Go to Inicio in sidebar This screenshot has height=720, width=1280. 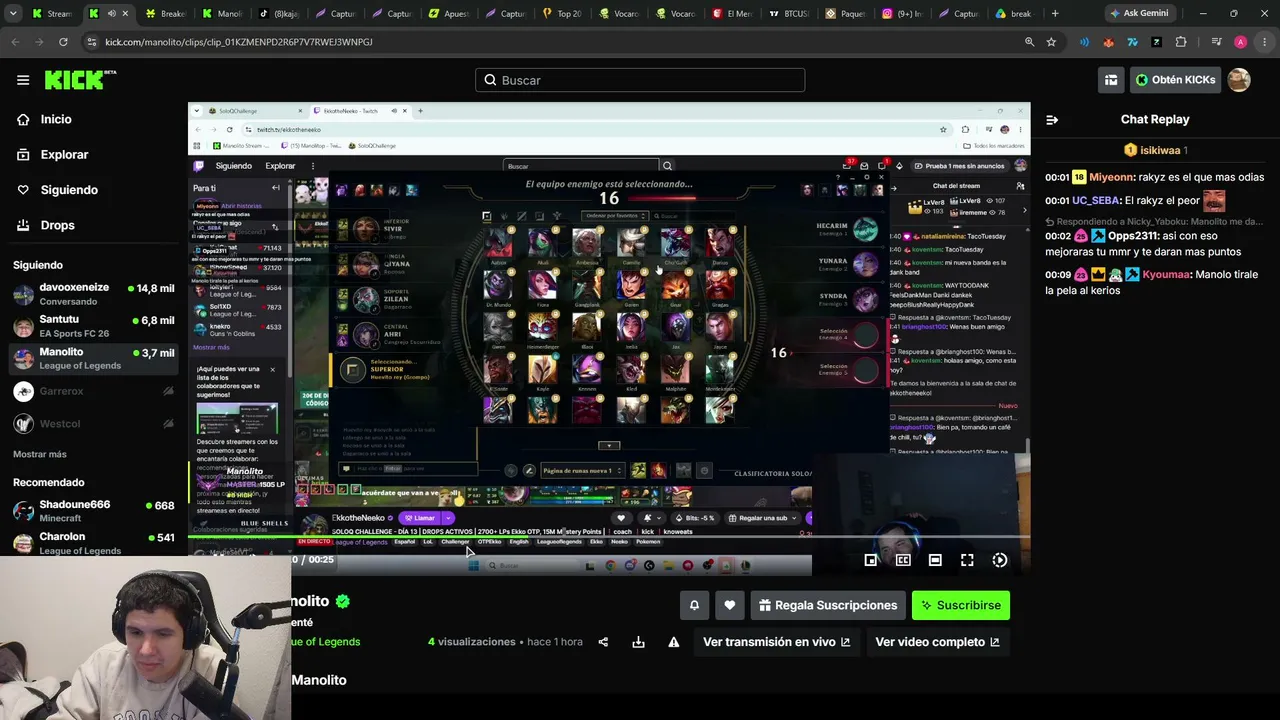tap(56, 119)
